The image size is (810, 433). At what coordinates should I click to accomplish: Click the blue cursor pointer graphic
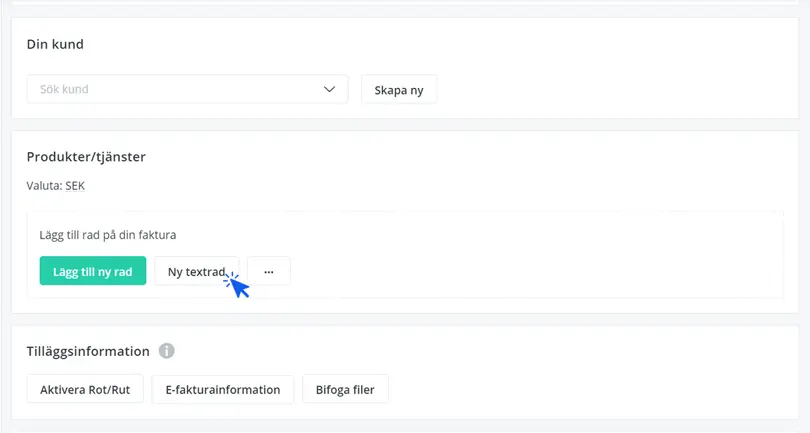point(237,285)
